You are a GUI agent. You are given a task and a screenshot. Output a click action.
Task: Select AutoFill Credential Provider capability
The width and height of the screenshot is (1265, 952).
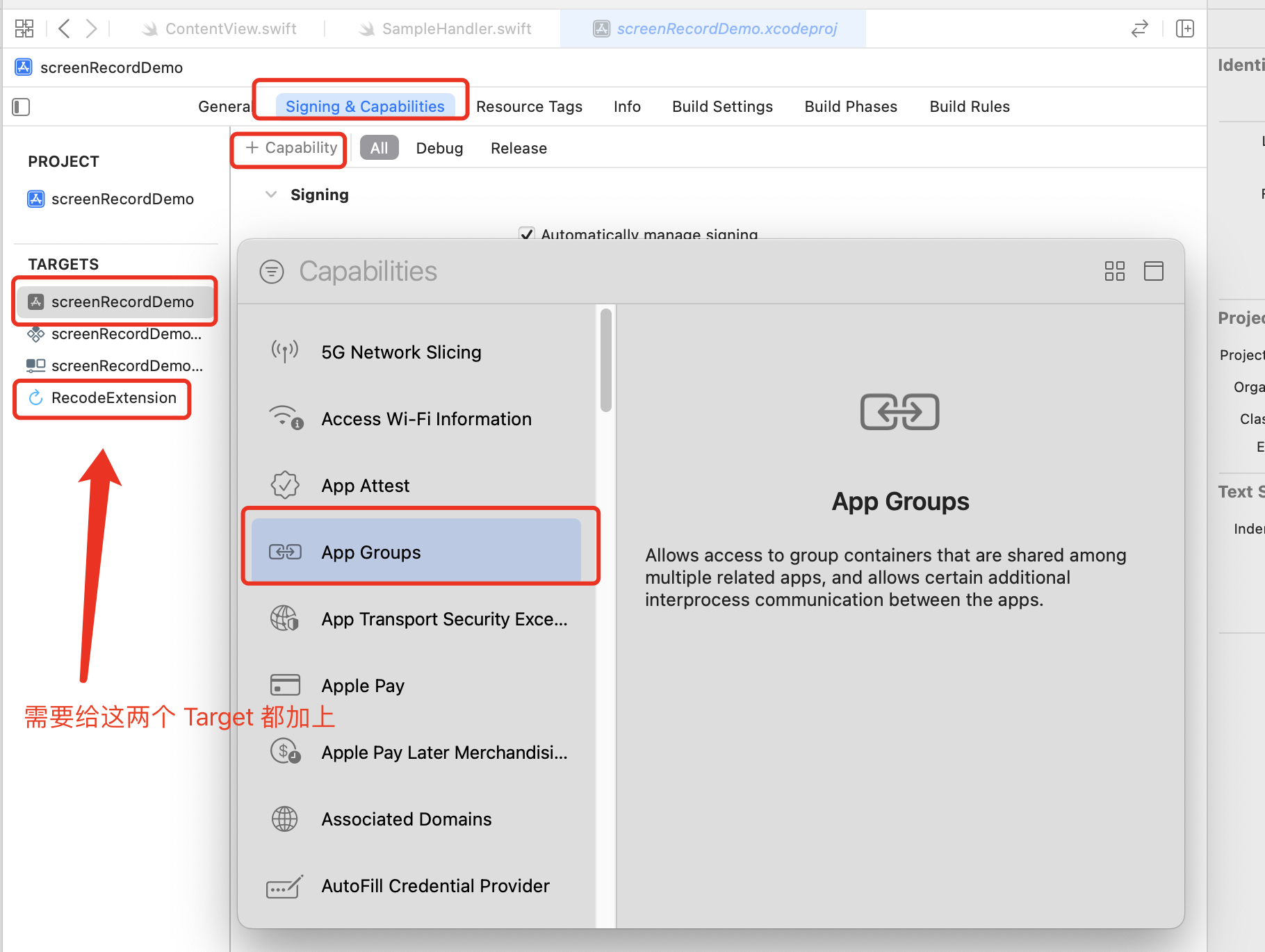click(416, 886)
